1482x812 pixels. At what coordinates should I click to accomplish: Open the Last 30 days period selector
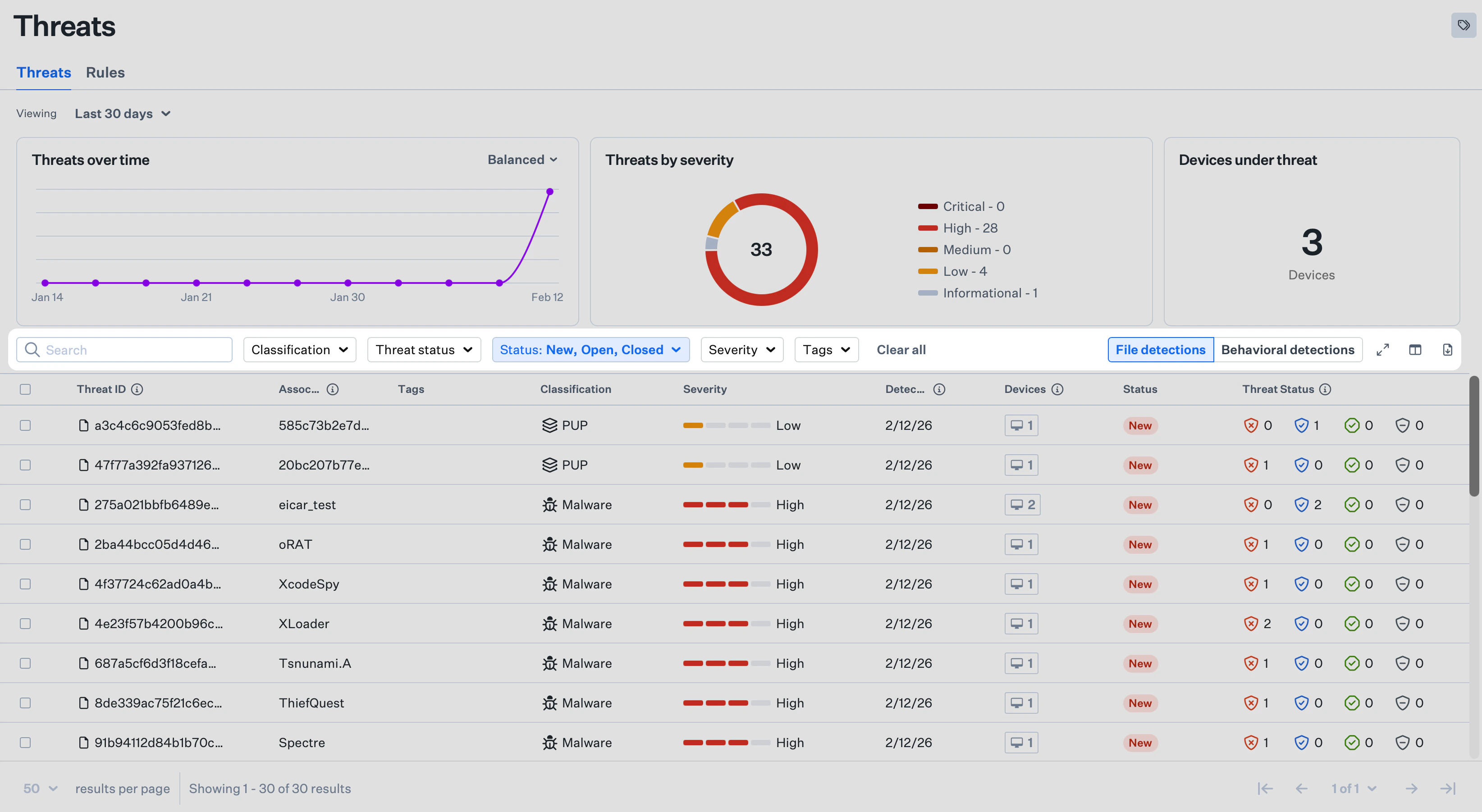coord(123,113)
